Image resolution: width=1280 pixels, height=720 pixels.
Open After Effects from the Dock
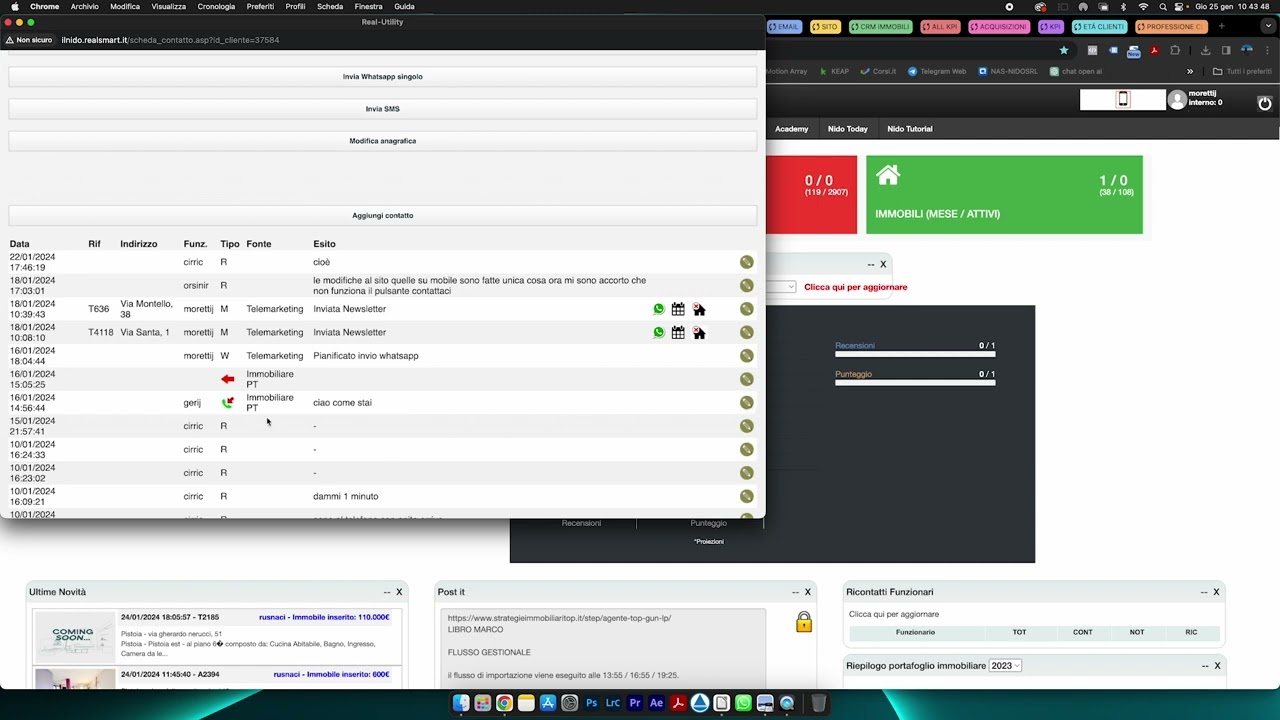pos(656,703)
